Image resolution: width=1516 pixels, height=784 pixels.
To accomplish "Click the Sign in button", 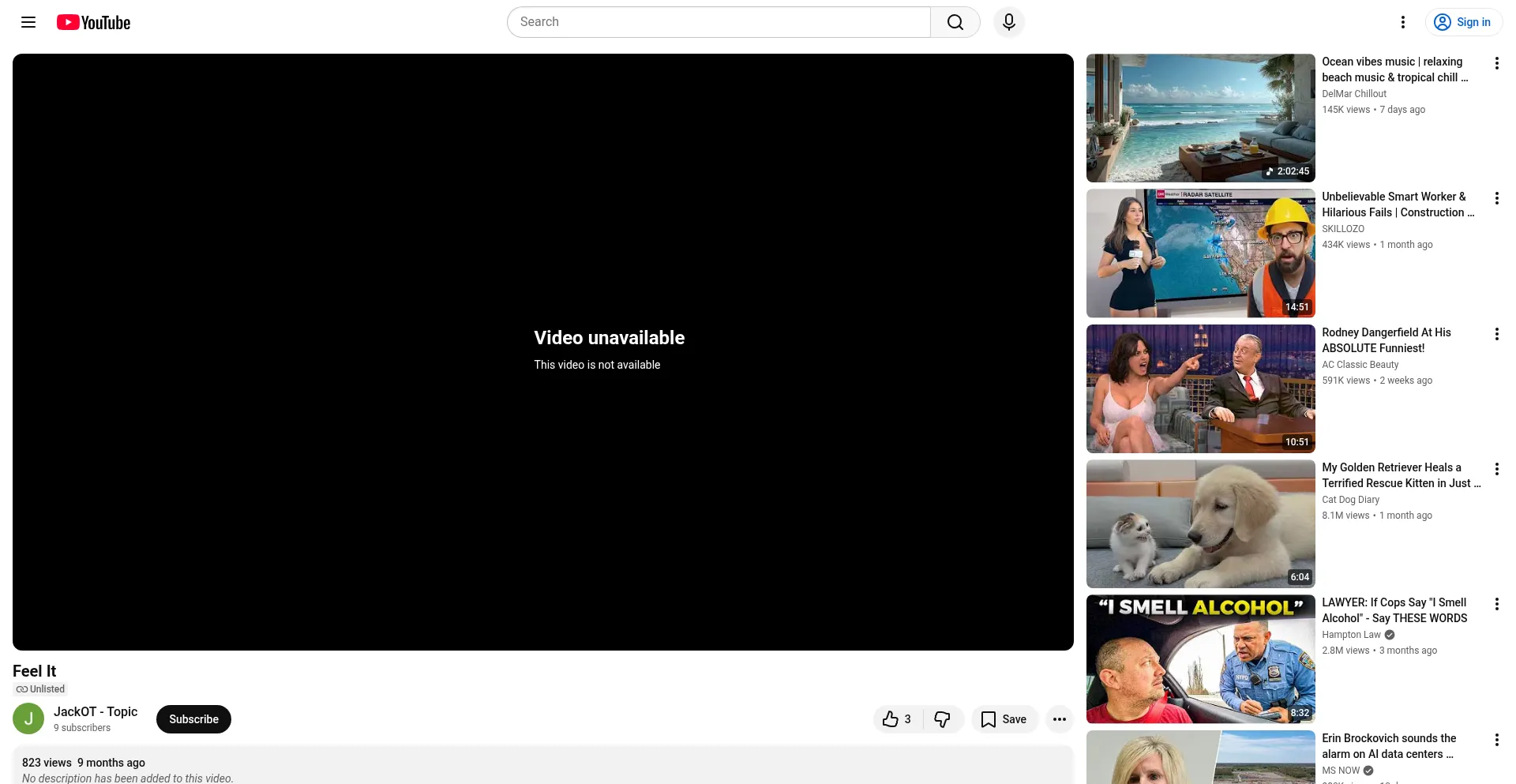I will pos(1463,22).
